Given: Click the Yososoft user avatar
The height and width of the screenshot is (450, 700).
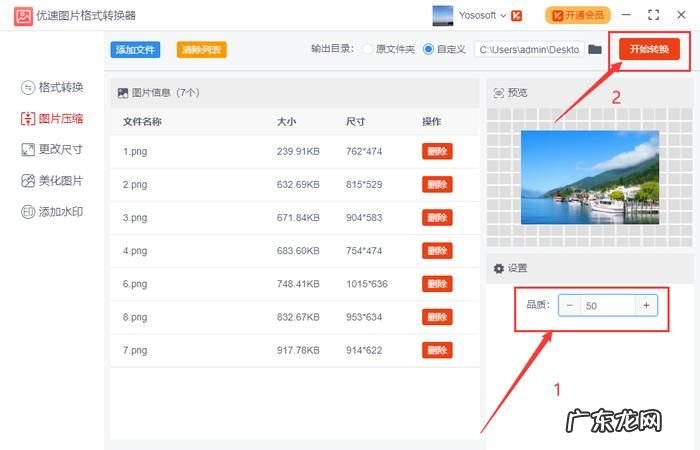Looking at the screenshot, I should [x=442, y=15].
